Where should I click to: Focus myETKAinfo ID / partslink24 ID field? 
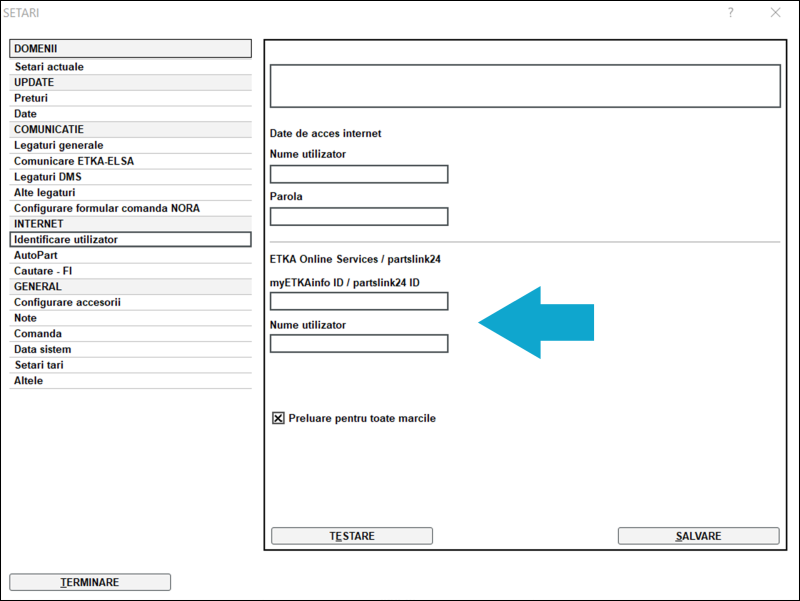[359, 302]
